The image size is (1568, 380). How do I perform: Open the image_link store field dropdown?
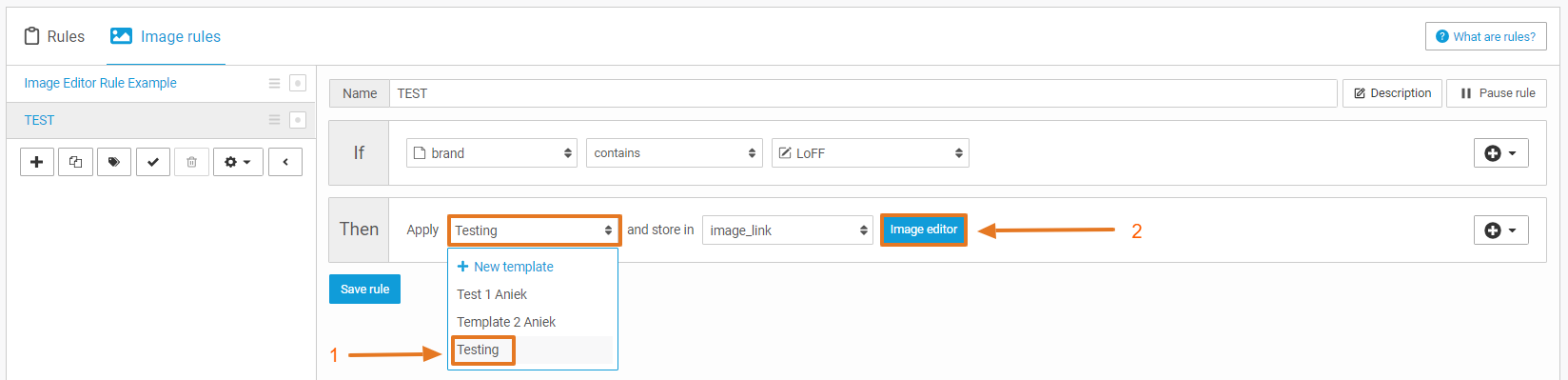click(788, 230)
